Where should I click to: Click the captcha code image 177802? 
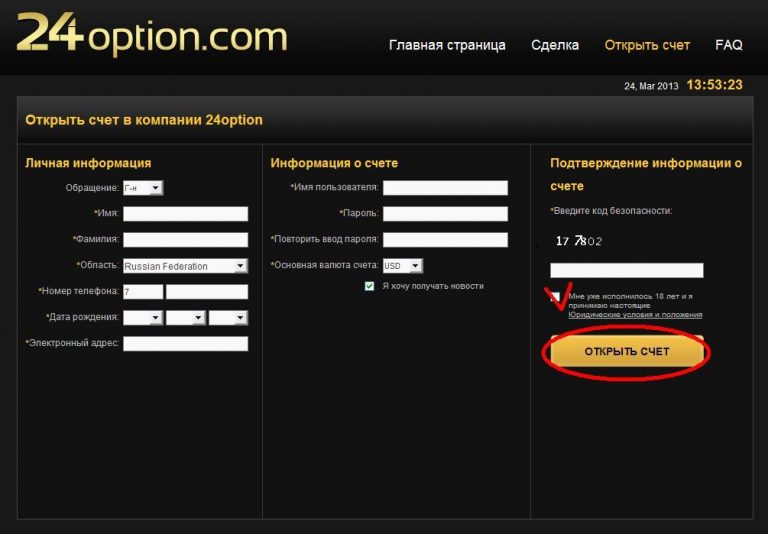tap(578, 241)
